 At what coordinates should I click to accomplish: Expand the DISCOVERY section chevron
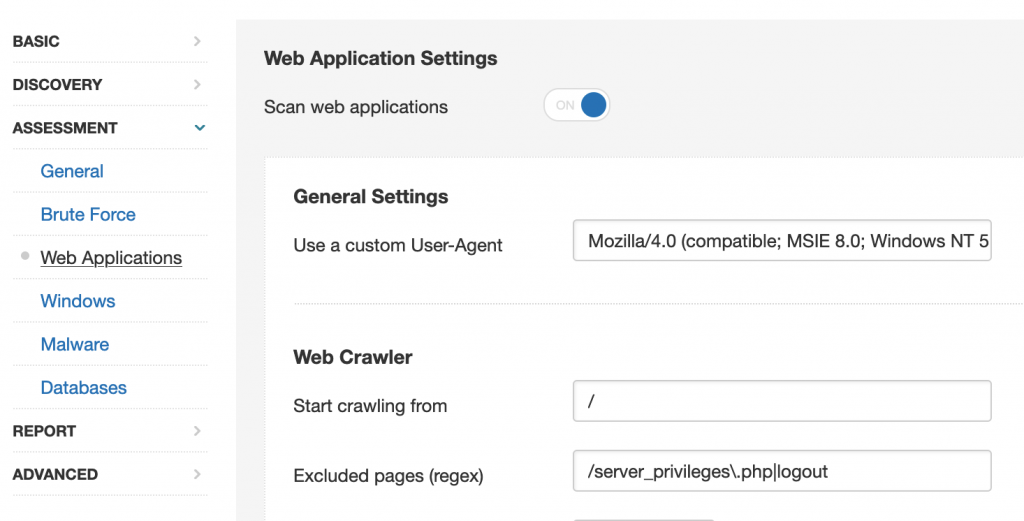[197, 85]
